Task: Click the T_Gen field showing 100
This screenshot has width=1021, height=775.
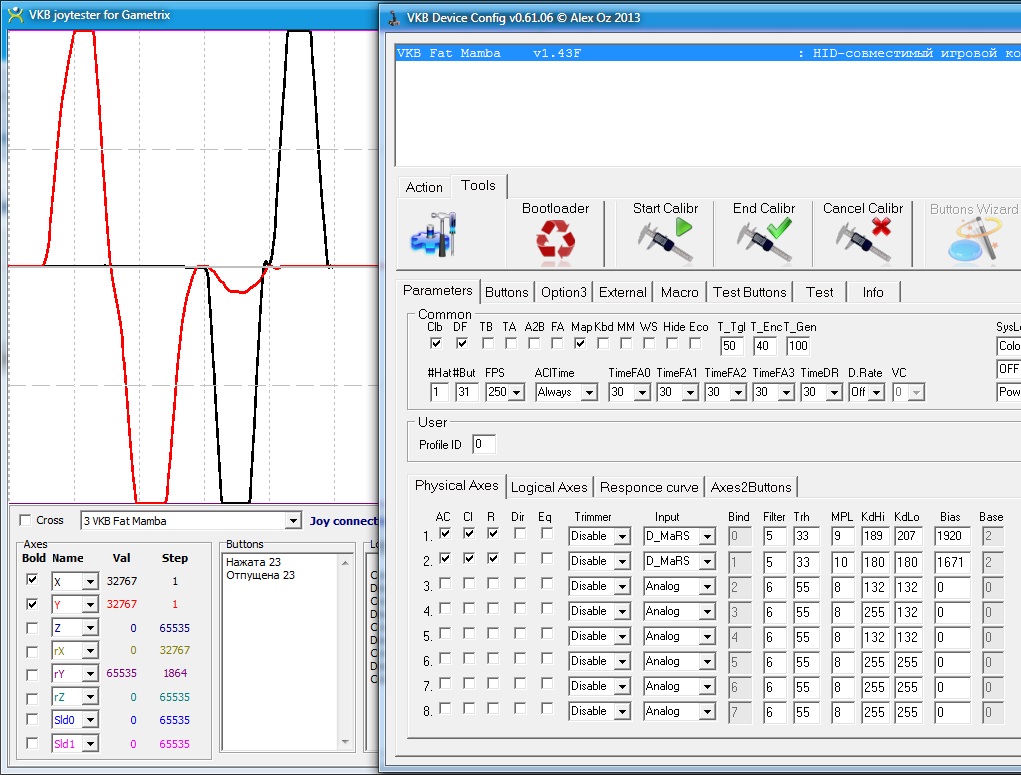Action: pos(798,346)
